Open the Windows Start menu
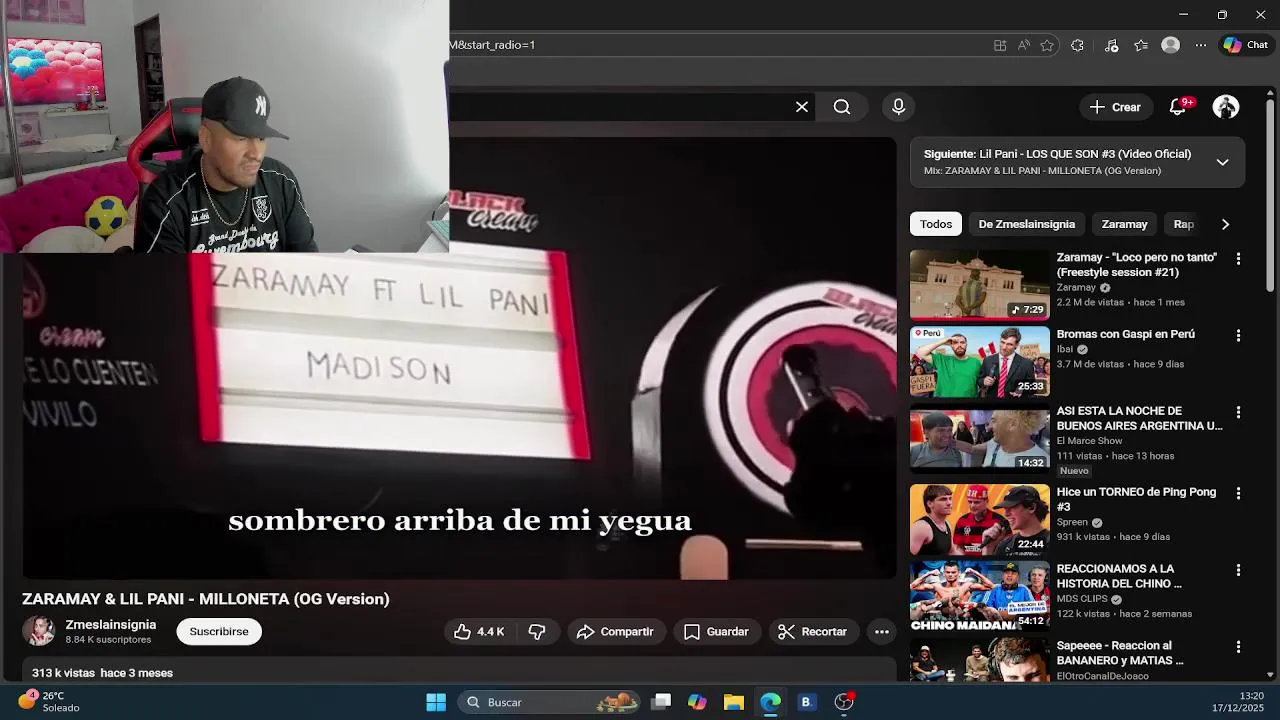This screenshot has width=1280, height=720. click(436, 702)
